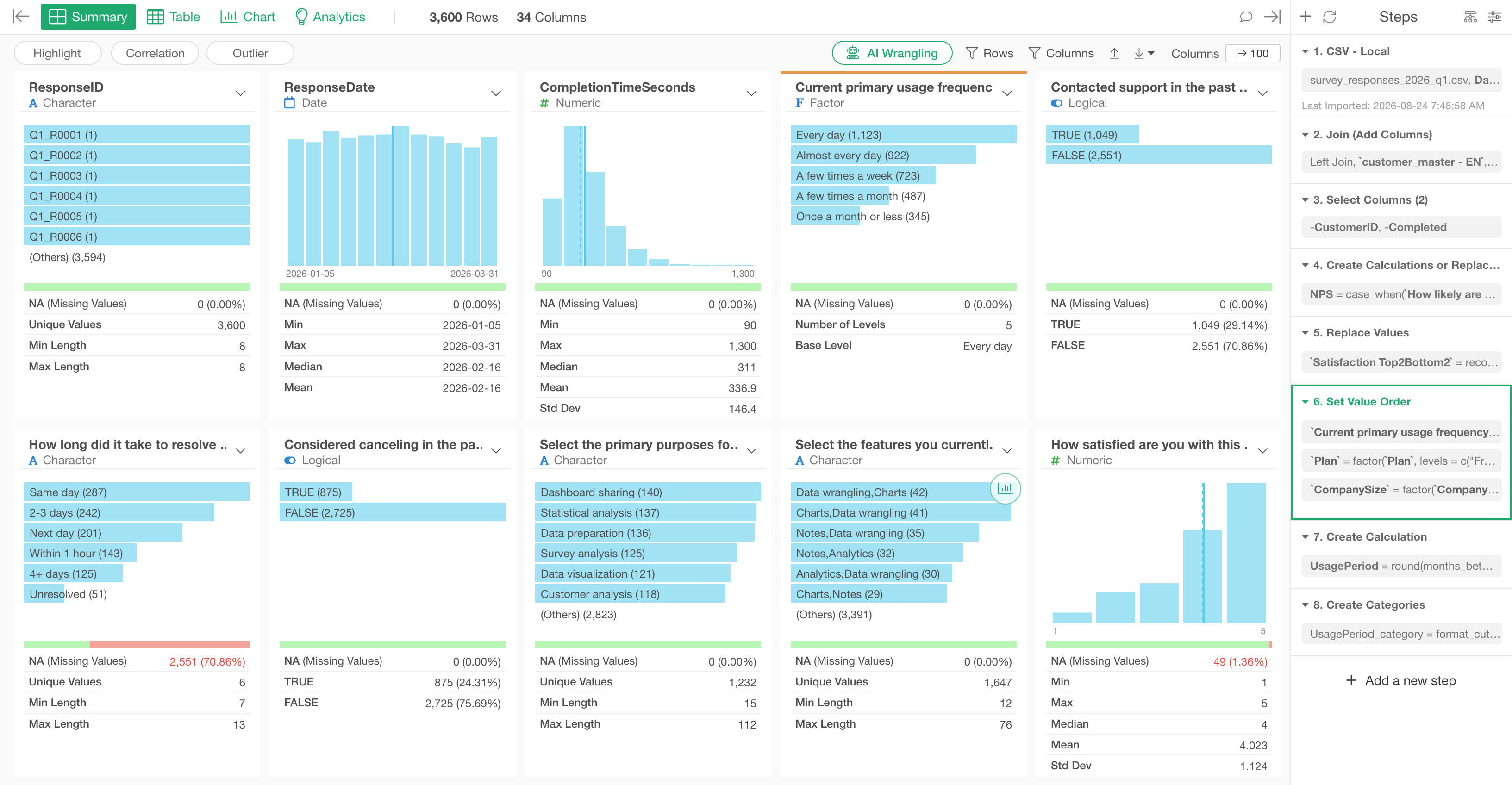Click the Logical type icon of Contacted support
The height and width of the screenshot is (785, 1512).
click(1056, 103)
